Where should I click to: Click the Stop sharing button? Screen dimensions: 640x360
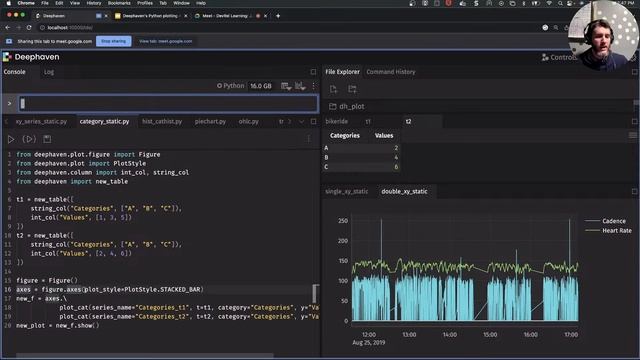tap(113, 41)
